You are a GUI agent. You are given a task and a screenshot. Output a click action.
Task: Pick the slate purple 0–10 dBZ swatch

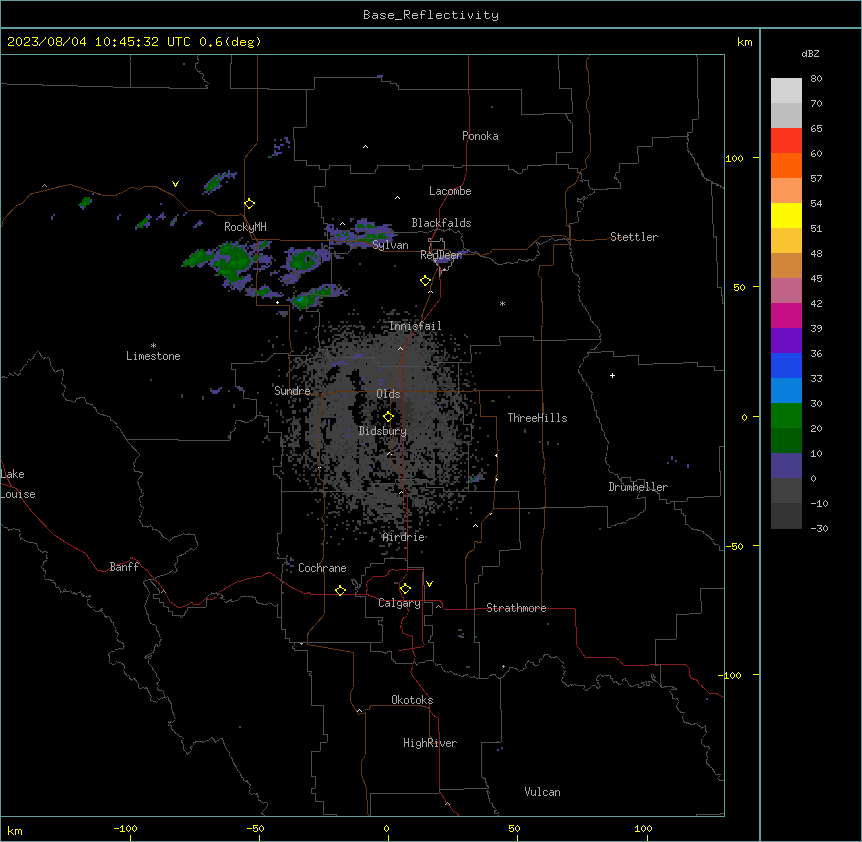[x=786, y=466]
